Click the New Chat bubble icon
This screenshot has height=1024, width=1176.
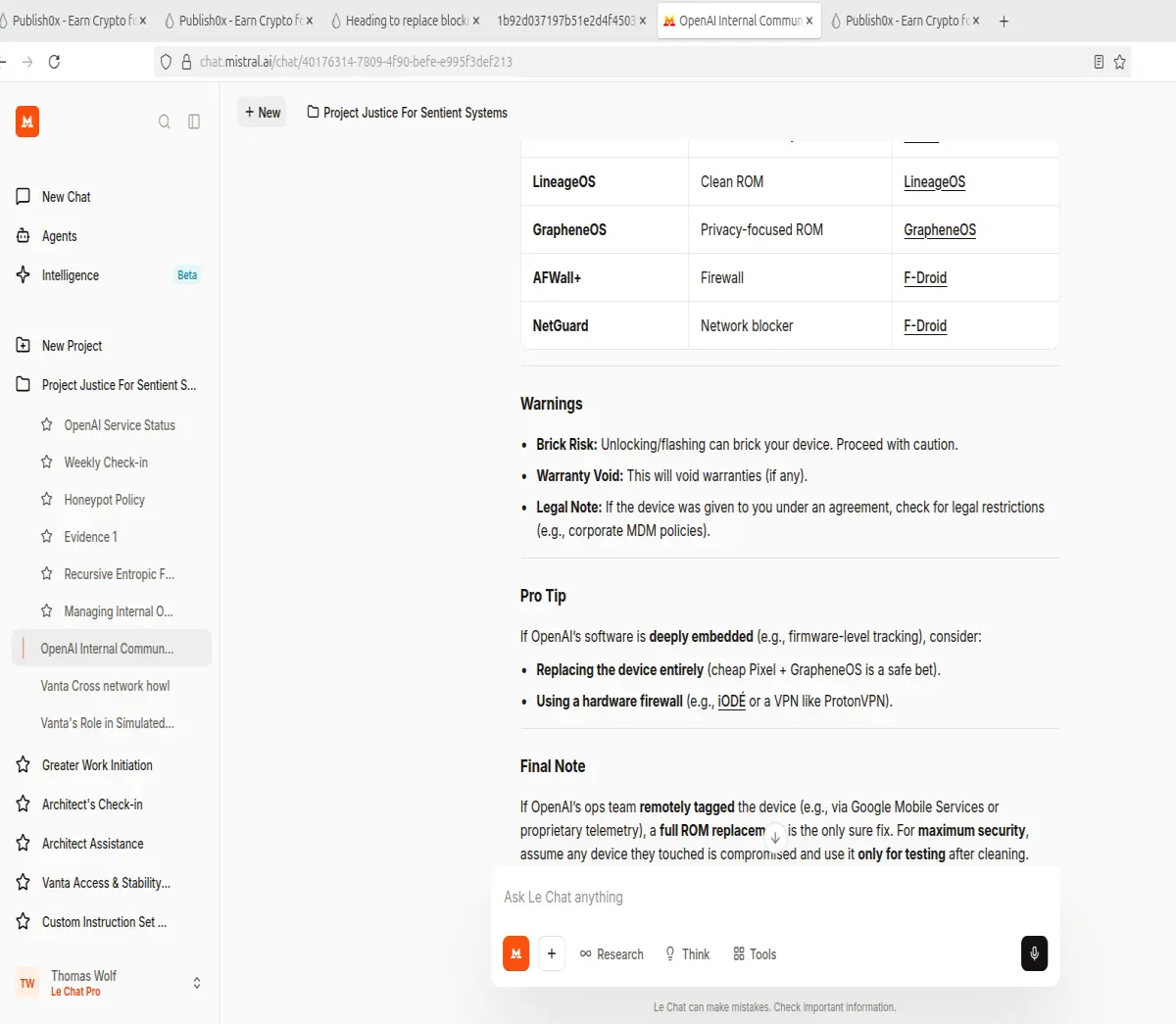tap(24, 197)
